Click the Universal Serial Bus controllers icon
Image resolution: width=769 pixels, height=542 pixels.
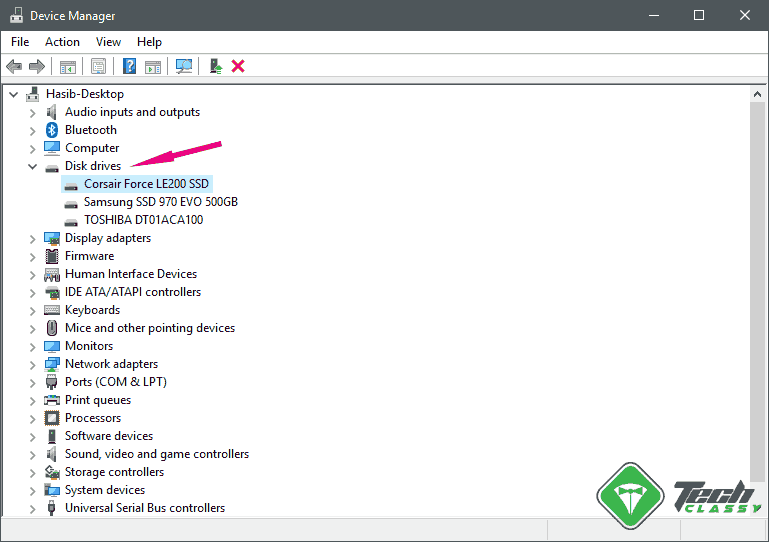click(x=51, y=508)
